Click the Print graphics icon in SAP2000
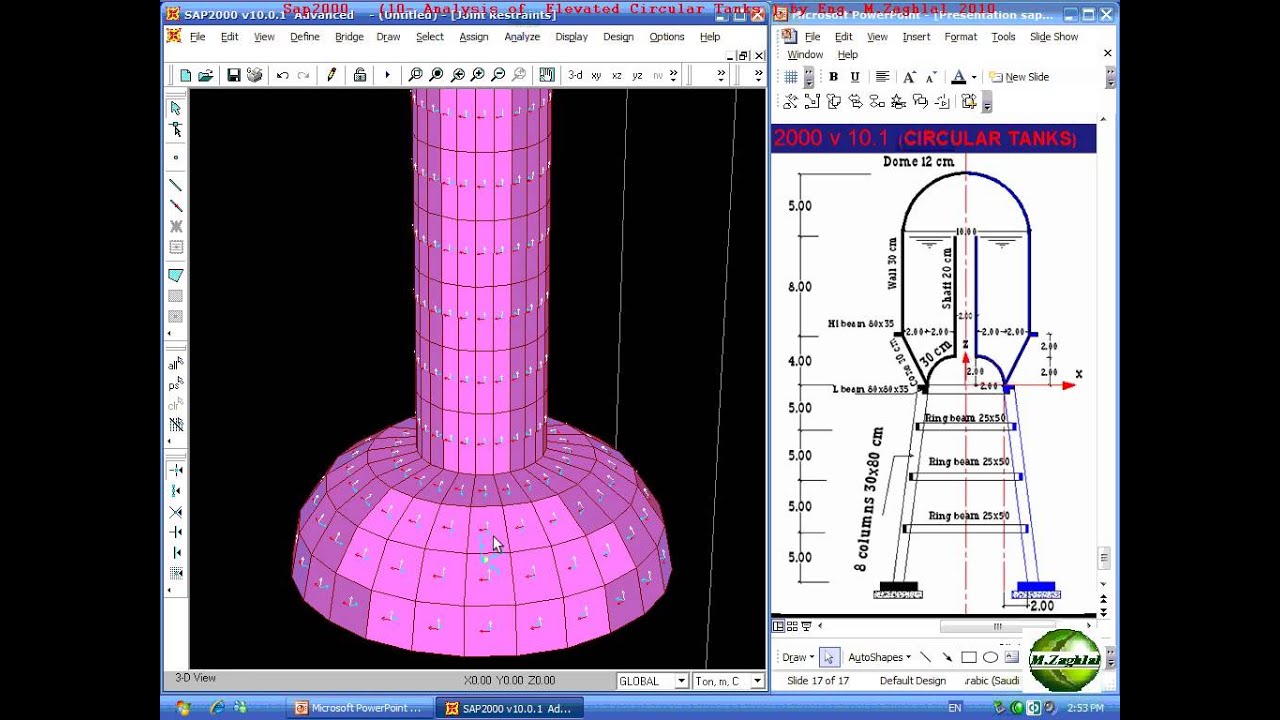This screenshot has height=720, width=1280. point(254,75)
